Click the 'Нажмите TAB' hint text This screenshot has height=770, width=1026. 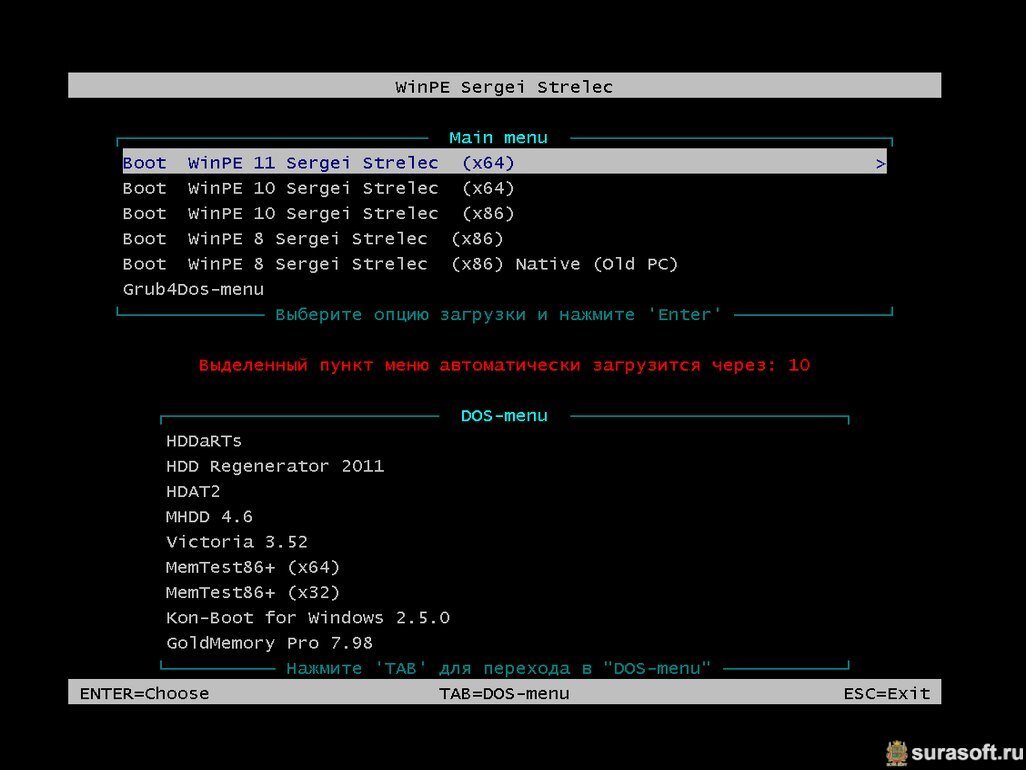point(498,669)
